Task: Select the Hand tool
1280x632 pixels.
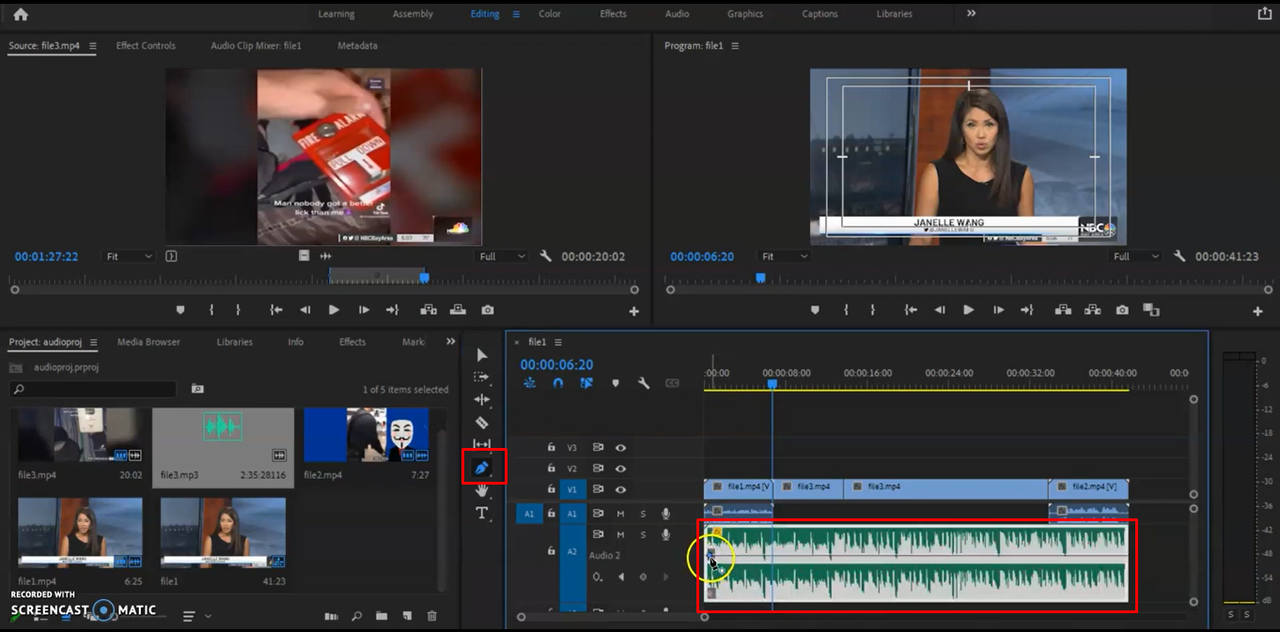Action: (x=482, y=490)
